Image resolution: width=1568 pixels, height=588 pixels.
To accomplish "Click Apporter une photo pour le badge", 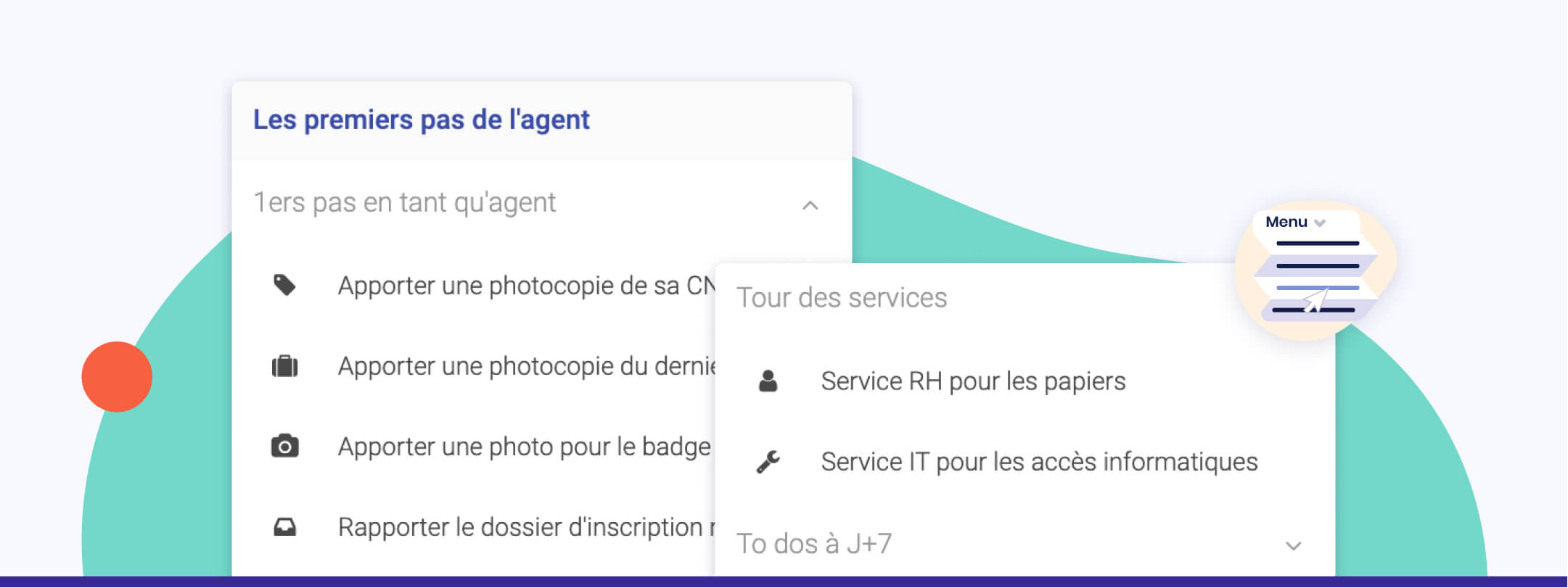I will [524, 447].
